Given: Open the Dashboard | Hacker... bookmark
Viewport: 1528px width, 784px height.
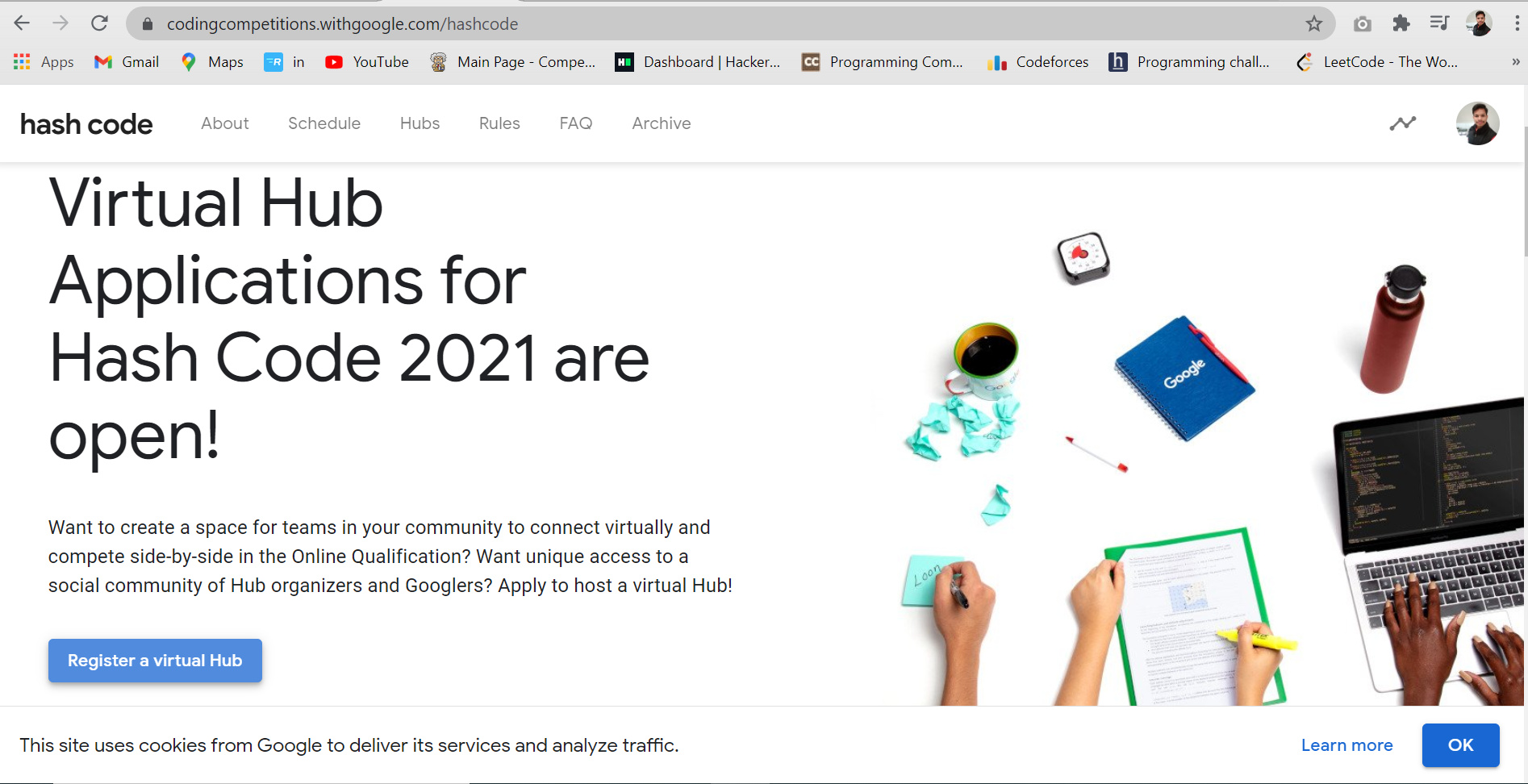Looking at the screenshot, I should tap(698, 62).
